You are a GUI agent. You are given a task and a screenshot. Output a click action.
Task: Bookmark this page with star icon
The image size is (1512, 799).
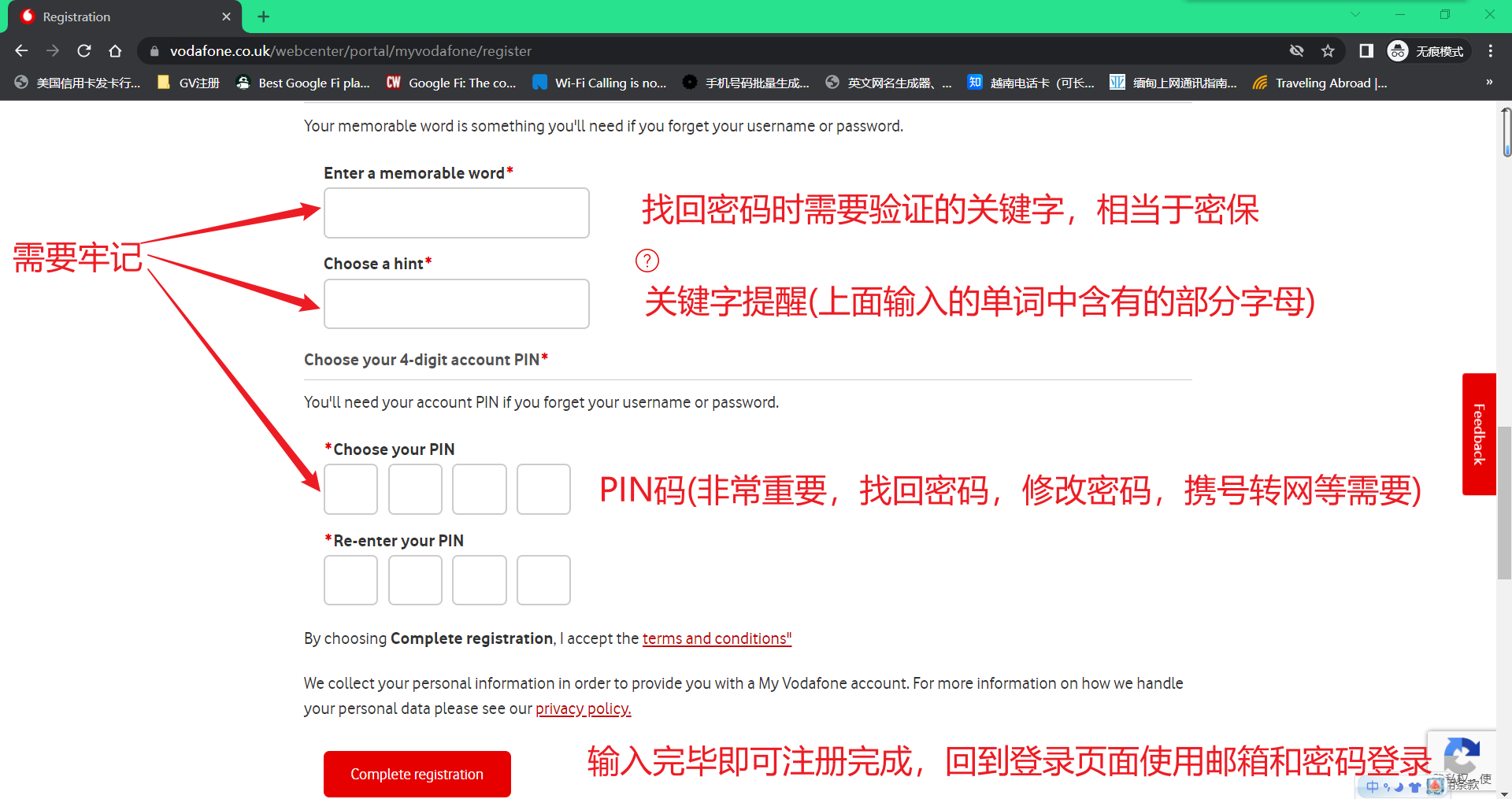click(x=1328, y=51)
